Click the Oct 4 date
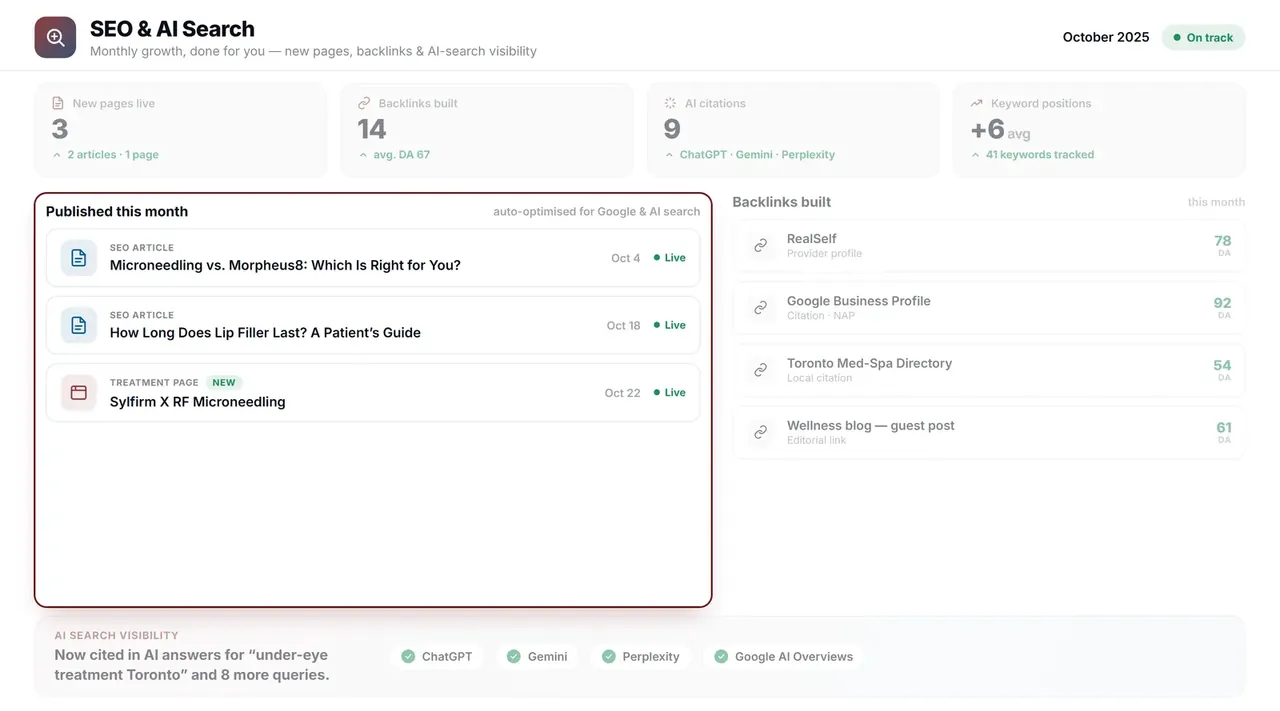The width and height of the screenshot is (1280, 711). click(x=626, y=258)
